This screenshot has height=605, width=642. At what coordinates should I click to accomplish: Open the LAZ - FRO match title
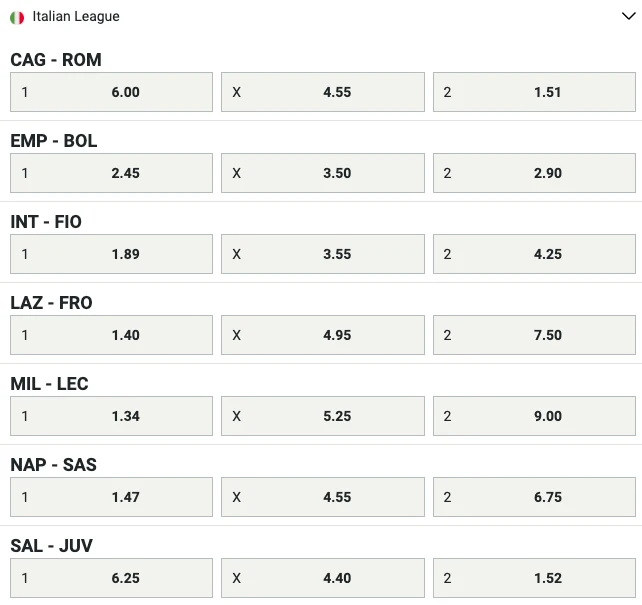51,303
